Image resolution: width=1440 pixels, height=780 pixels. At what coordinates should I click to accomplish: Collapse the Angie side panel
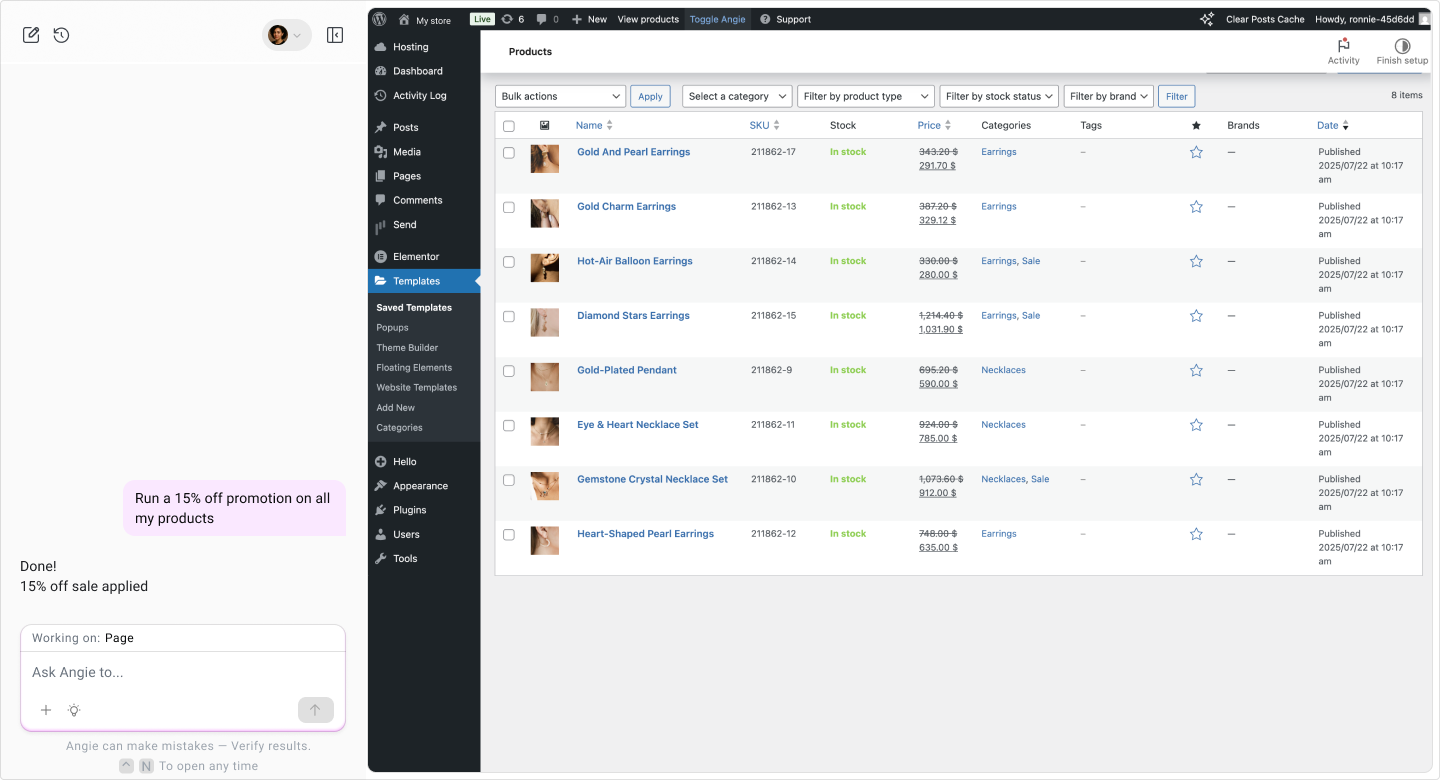point(335,34)
